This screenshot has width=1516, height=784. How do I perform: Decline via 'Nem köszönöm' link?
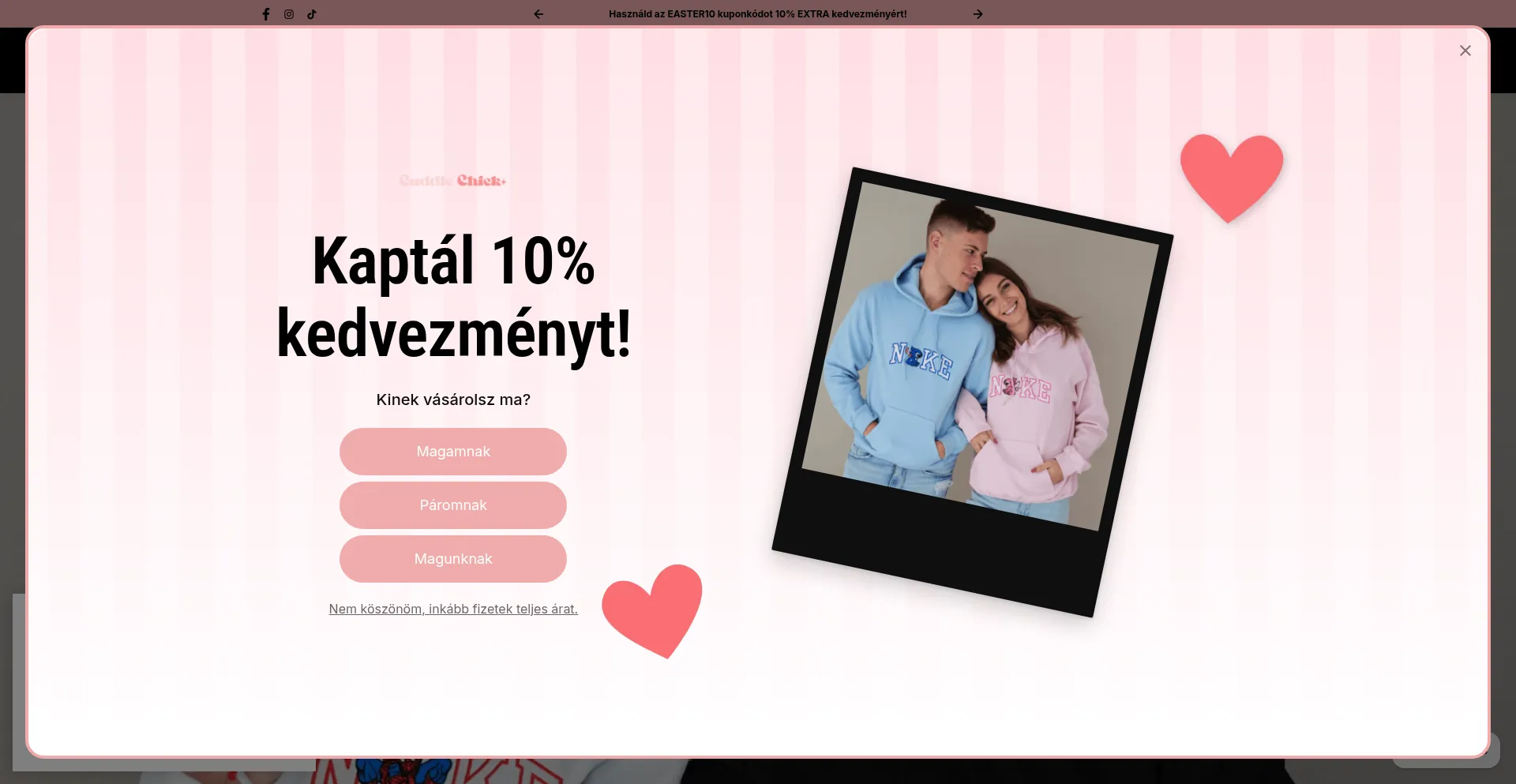[453, 609]
